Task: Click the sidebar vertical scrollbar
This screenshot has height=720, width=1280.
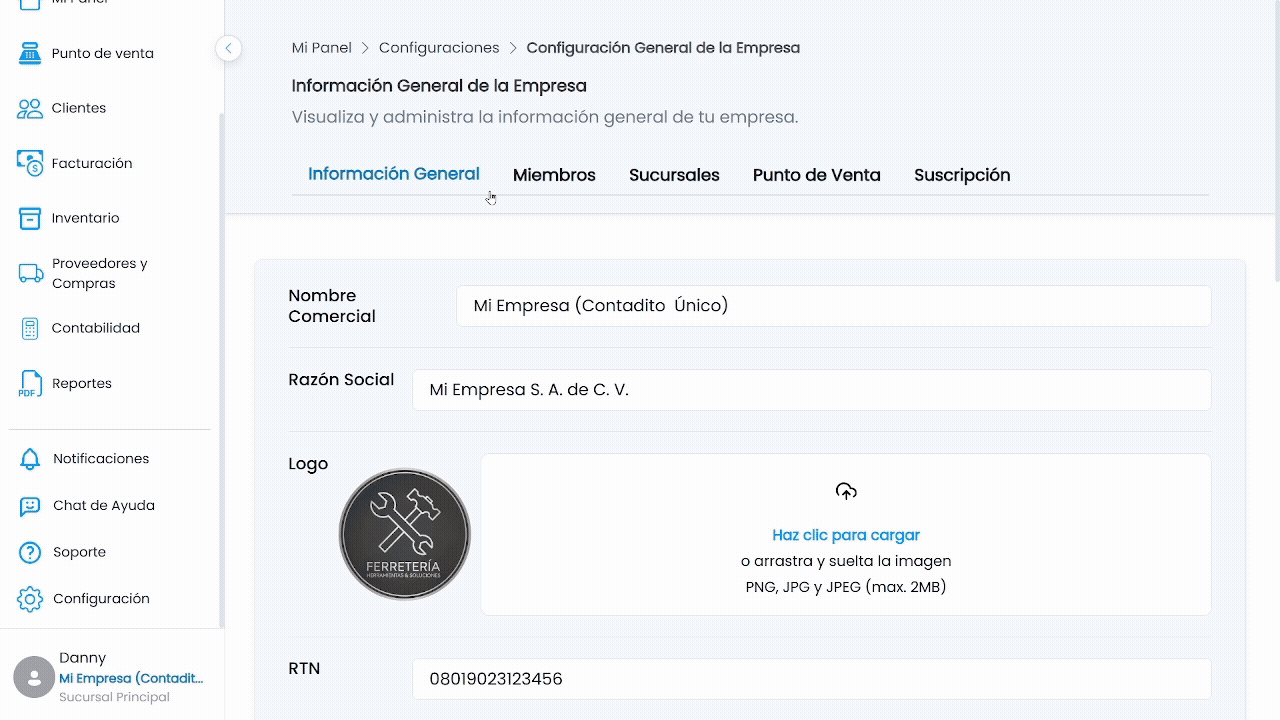Action: (x=221, y=370)
